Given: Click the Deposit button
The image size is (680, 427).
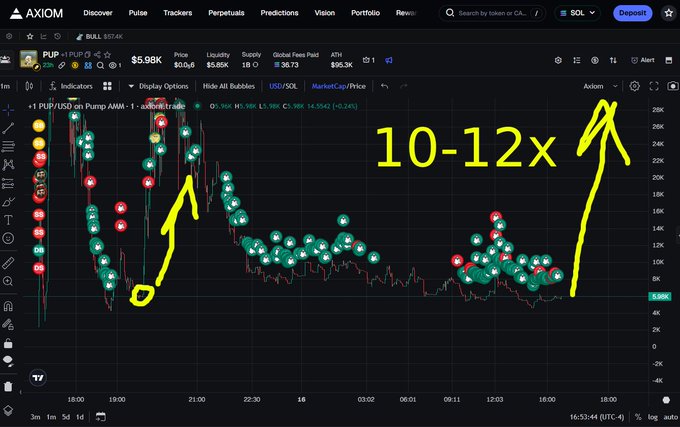Looking at the screenshot, I should click(x=632, y=13).
